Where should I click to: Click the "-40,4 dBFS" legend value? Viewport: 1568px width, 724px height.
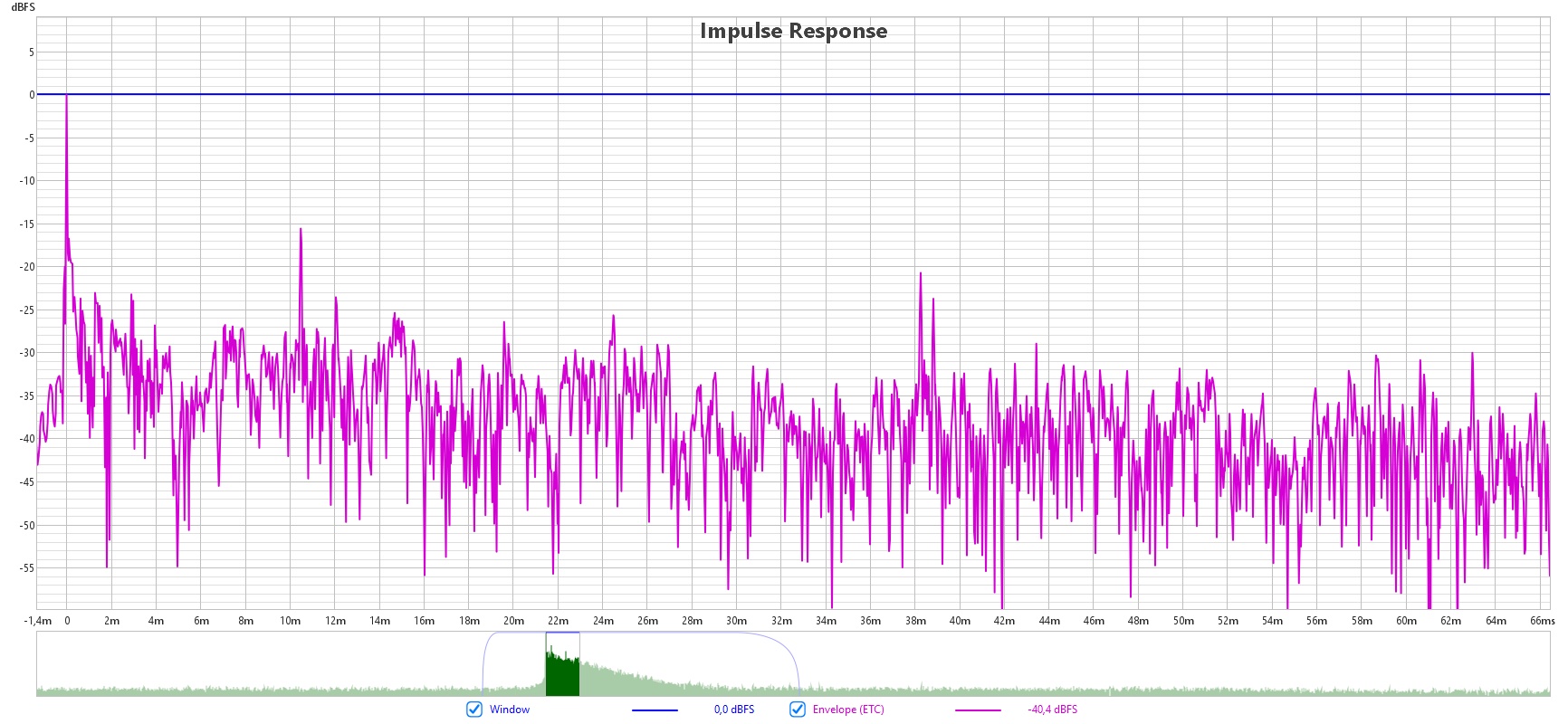1053,710
